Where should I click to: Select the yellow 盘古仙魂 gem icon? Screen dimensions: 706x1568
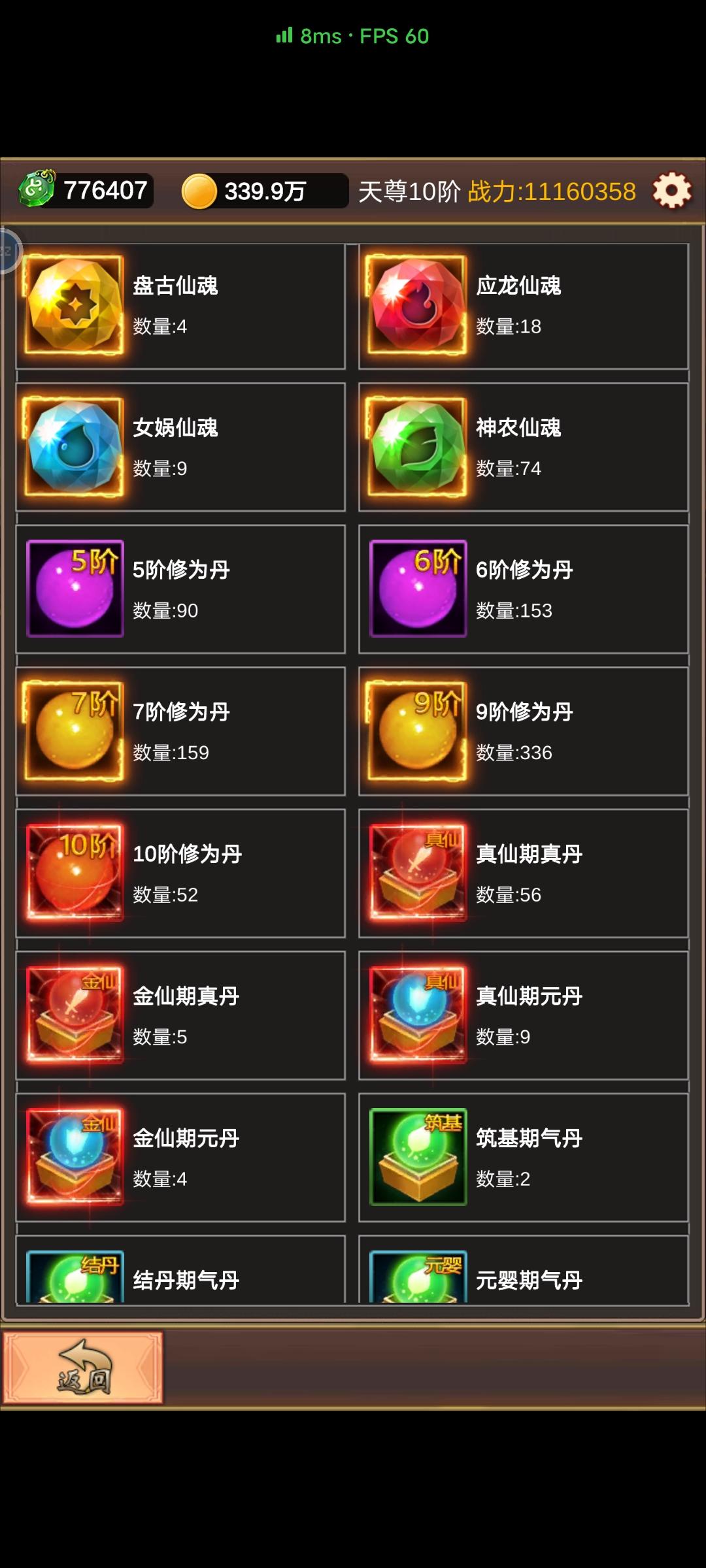coord(74,305)
